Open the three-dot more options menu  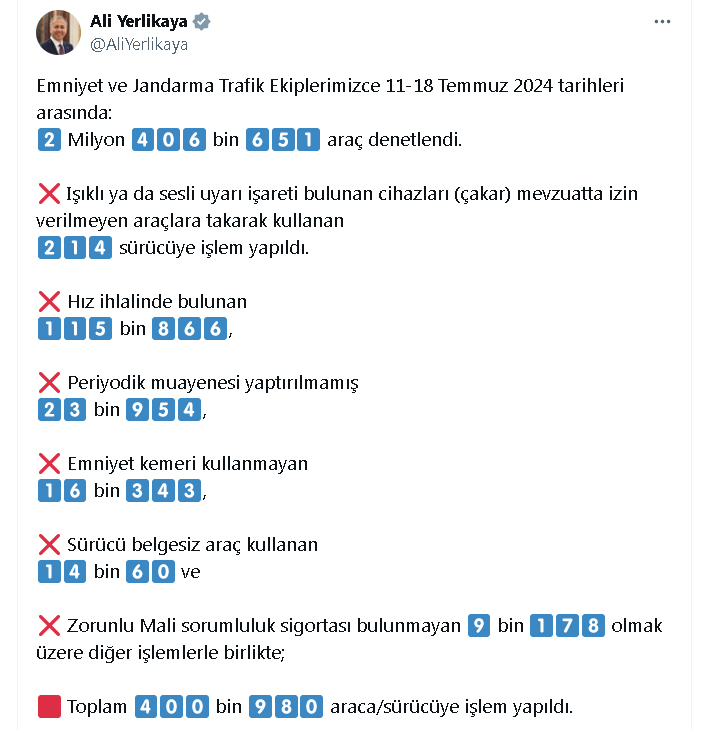click(x=662, y=22)
